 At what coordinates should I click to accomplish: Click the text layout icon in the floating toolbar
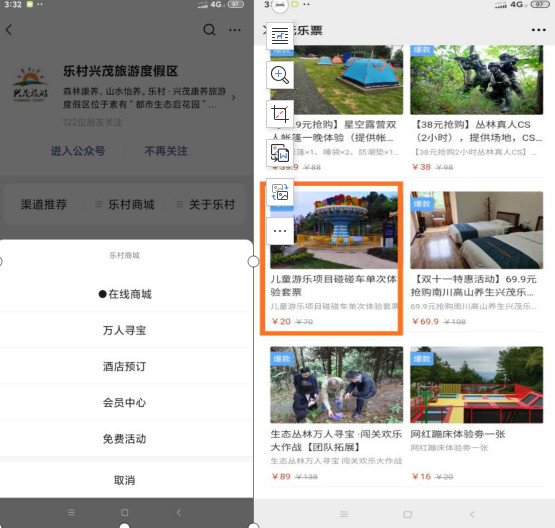(280, 36)
